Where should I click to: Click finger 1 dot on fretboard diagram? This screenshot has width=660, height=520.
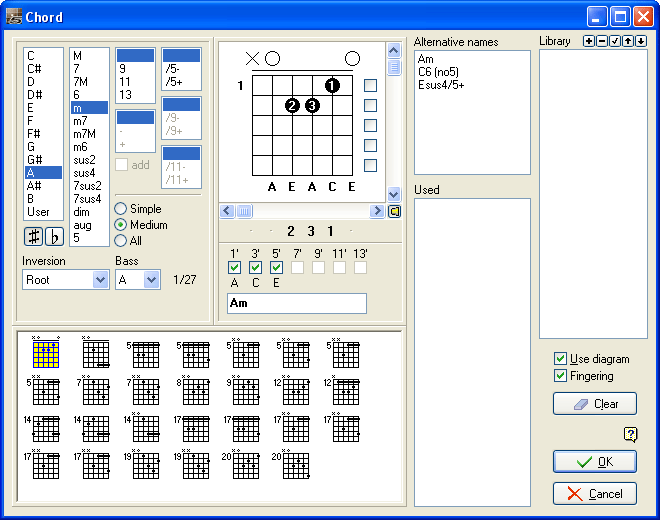point(332,85)
